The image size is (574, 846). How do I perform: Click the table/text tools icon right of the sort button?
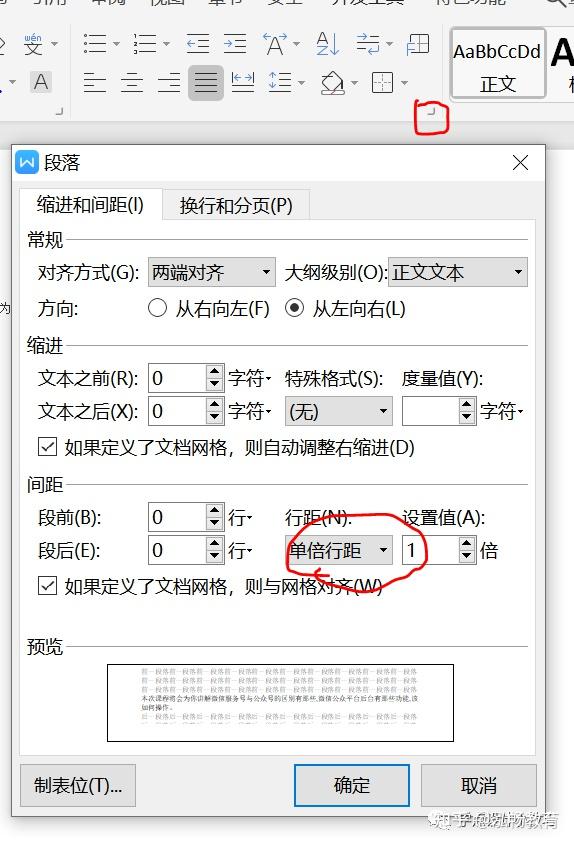click(418, 44)
